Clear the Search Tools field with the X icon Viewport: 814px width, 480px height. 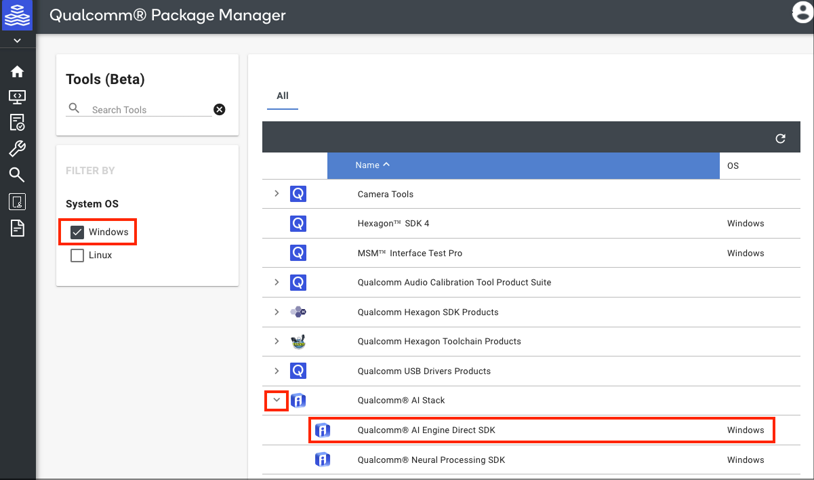coord(219,109)
